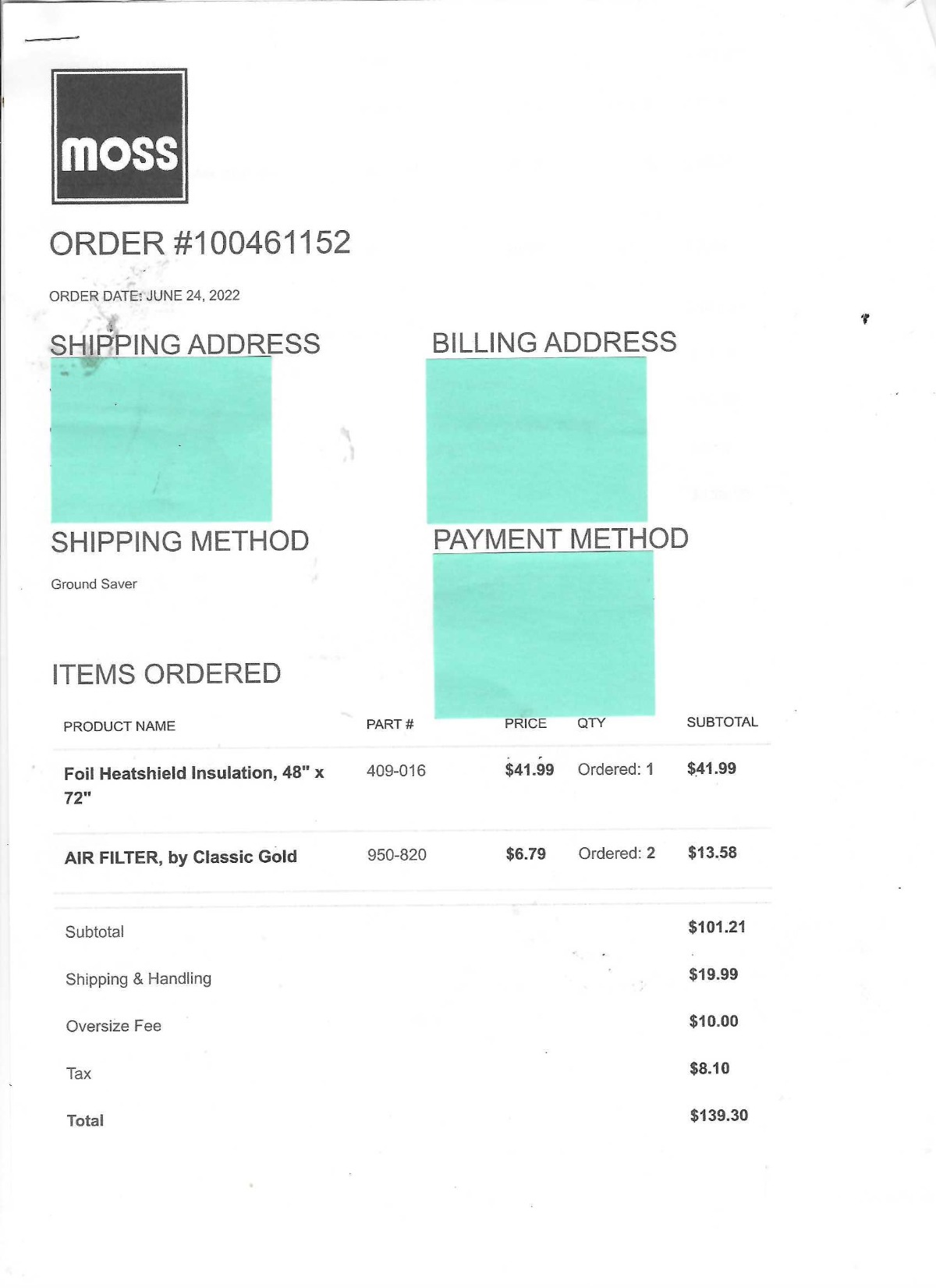The height and width of the screenshot is (1288, 936).
Task: Click AIR FILTER by Classic Gold product
Action: point(180,857)
